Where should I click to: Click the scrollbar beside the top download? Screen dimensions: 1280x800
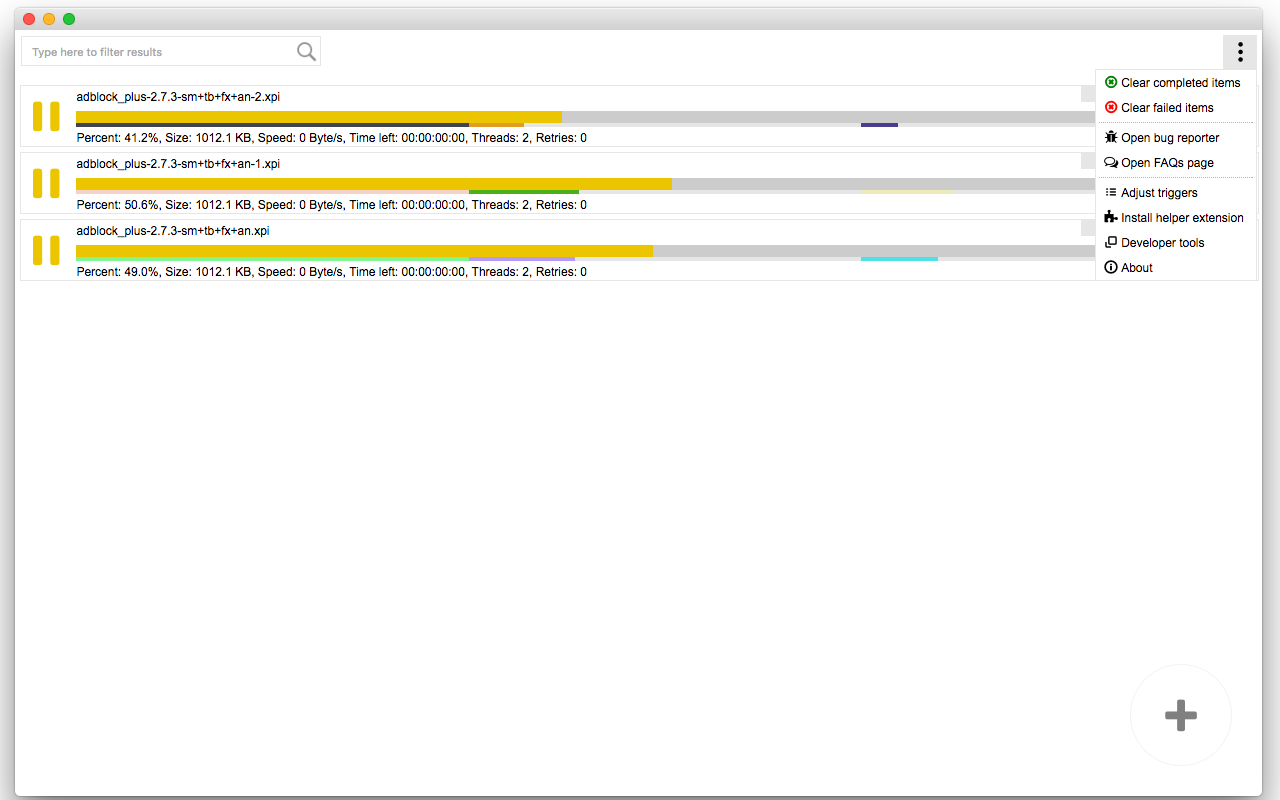pyautogui.click(x=1089, y=93)
